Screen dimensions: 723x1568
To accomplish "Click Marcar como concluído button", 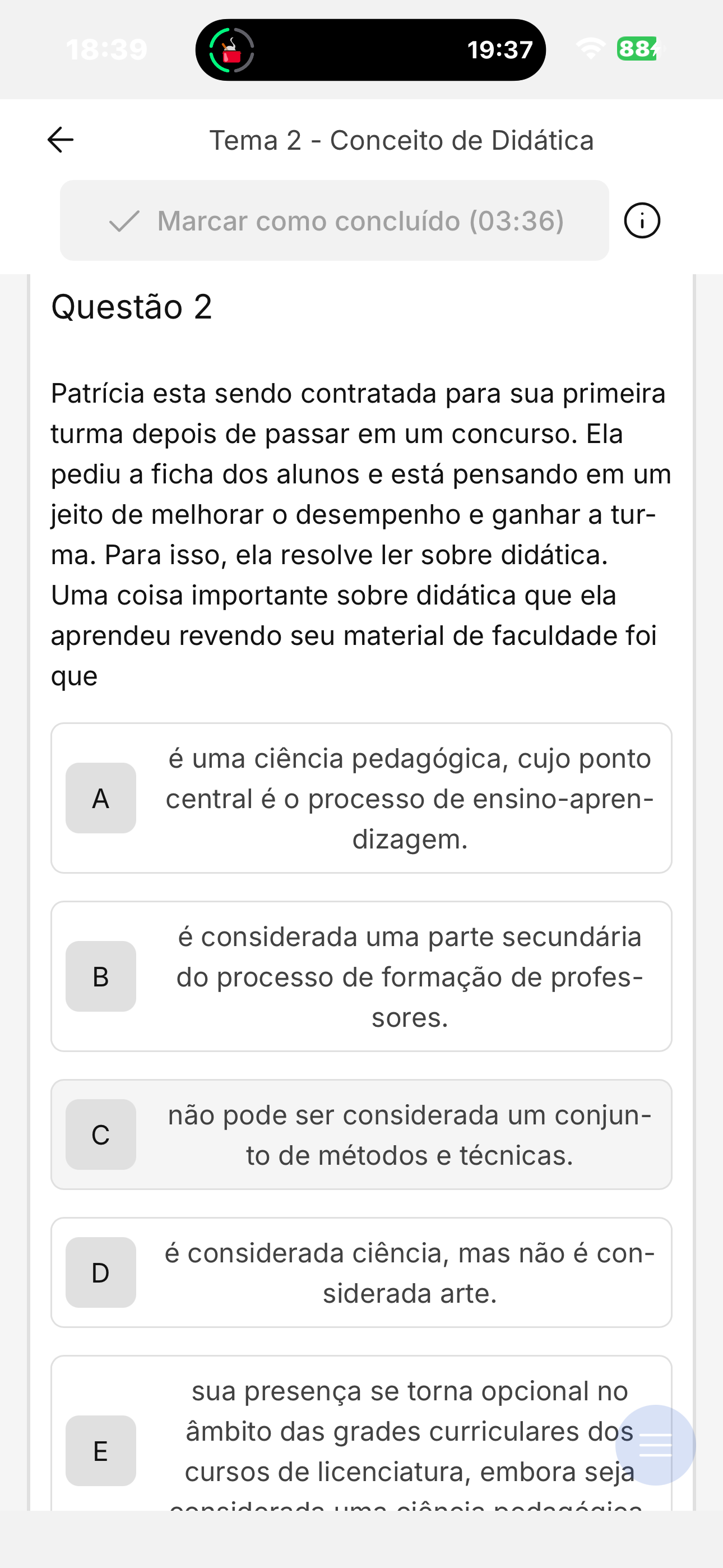I will tap(335, 220).
